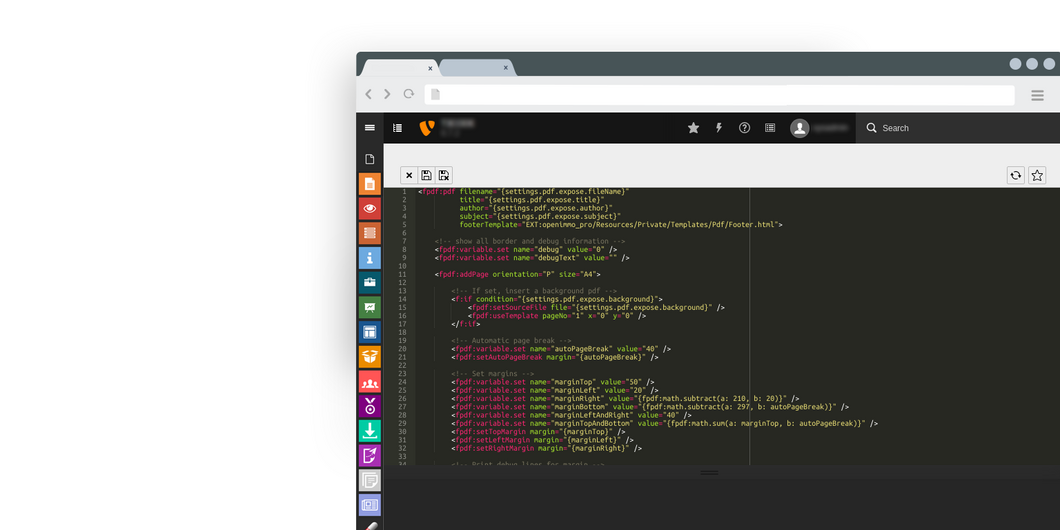
Task: Open the purple medal module icon
Action: pos(370,406)
